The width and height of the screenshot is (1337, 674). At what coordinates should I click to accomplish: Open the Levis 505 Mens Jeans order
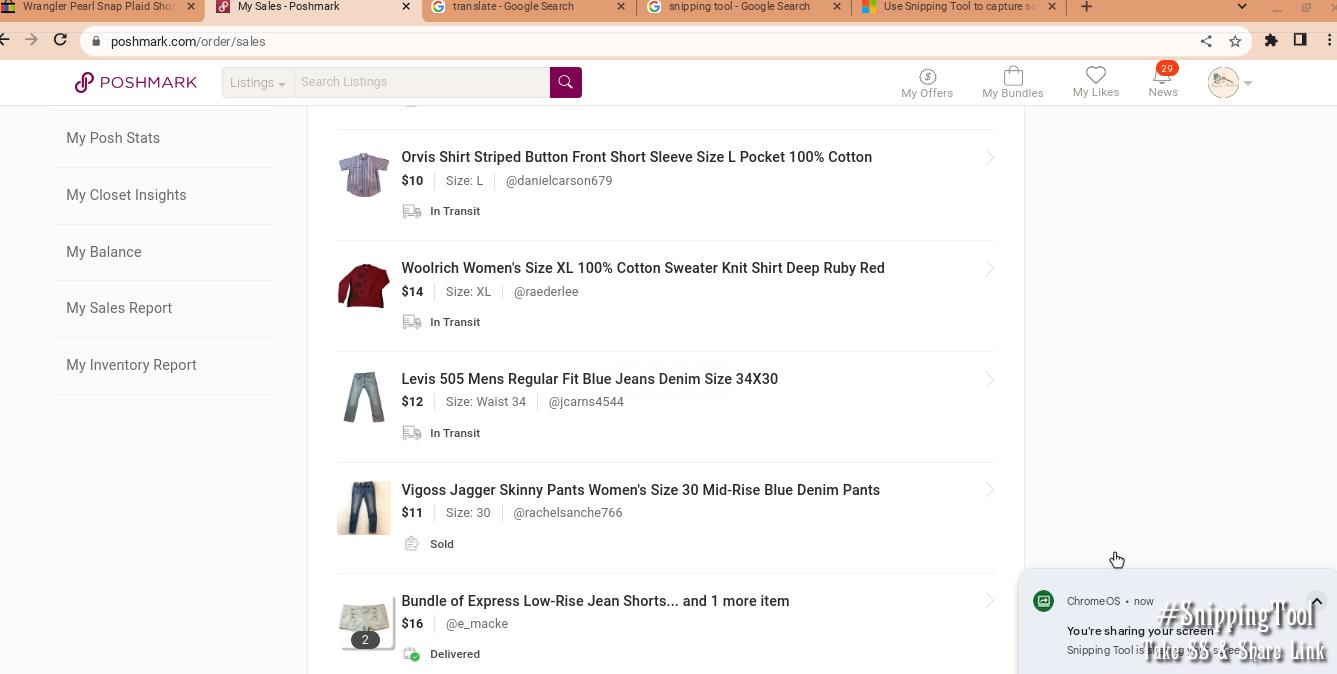(589, 379)
